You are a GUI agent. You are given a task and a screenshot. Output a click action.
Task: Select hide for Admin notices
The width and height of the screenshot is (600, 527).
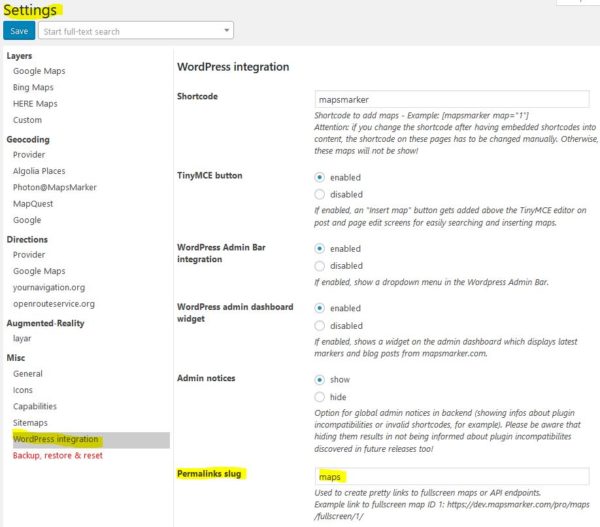tap(320, 397)
